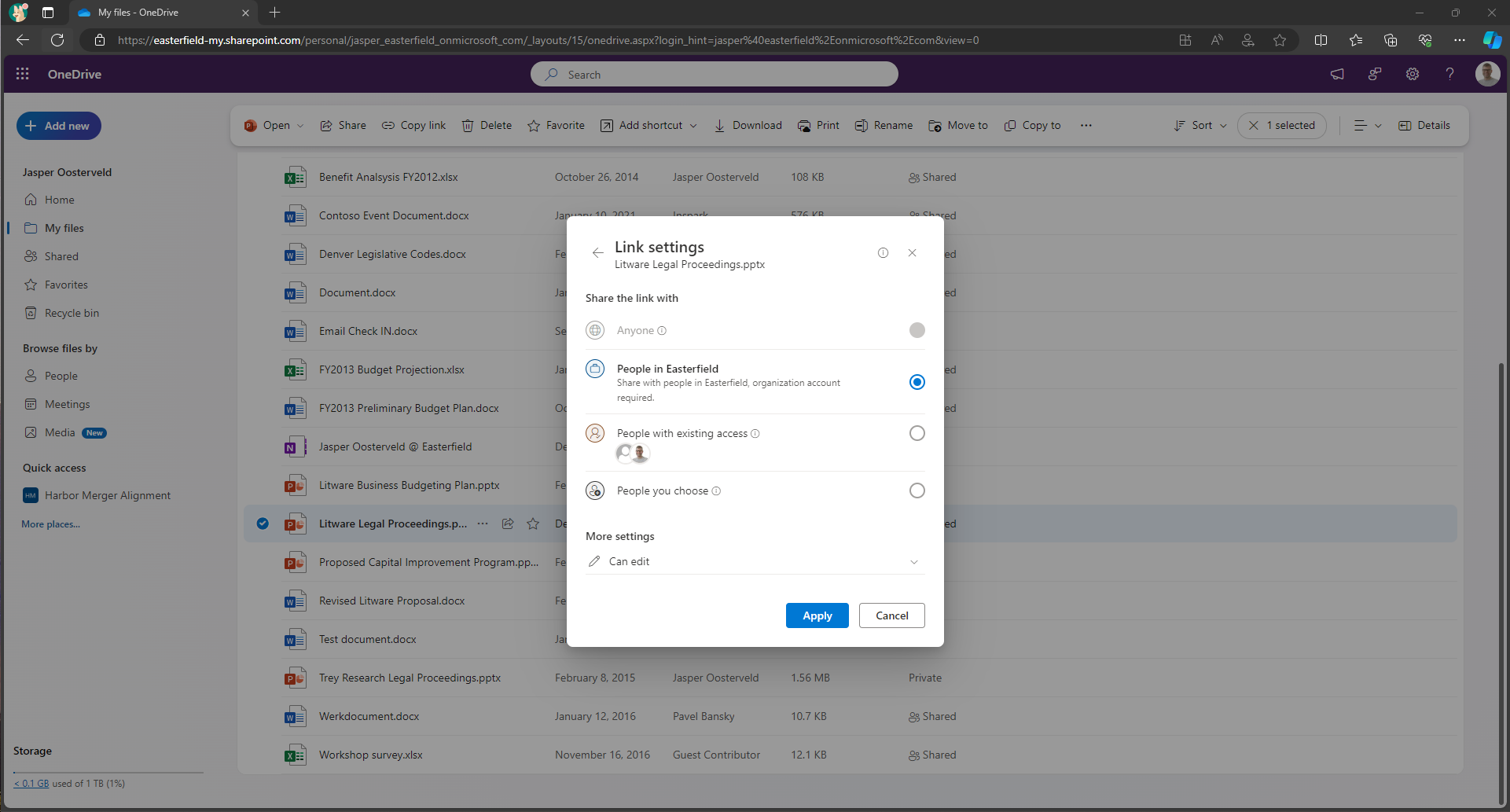Select People with existing access radio button
Image resolution: width=1510 pixels, height=812 pixels.
pos(917,433)
